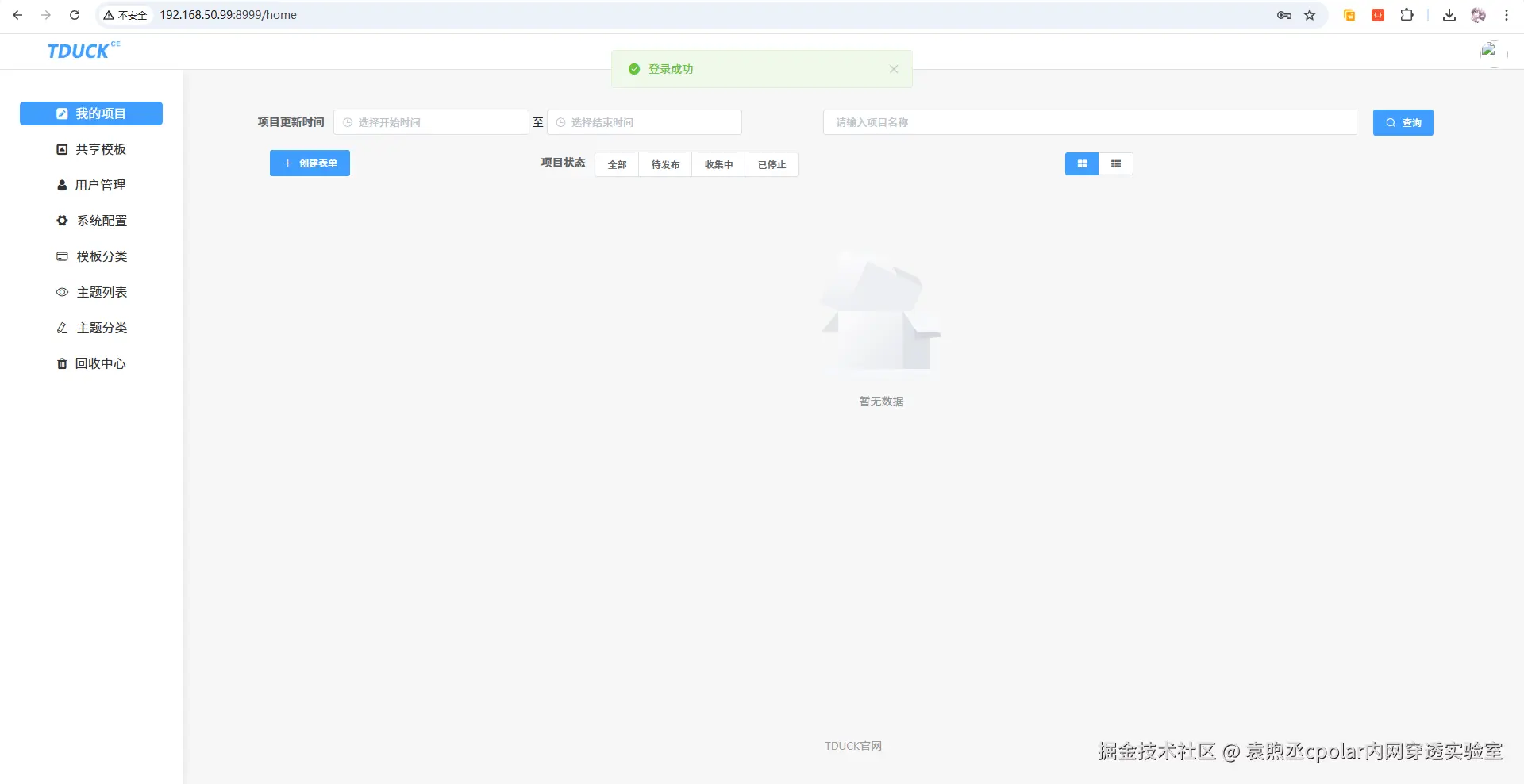Go back in browser history

tap(17, 15)
